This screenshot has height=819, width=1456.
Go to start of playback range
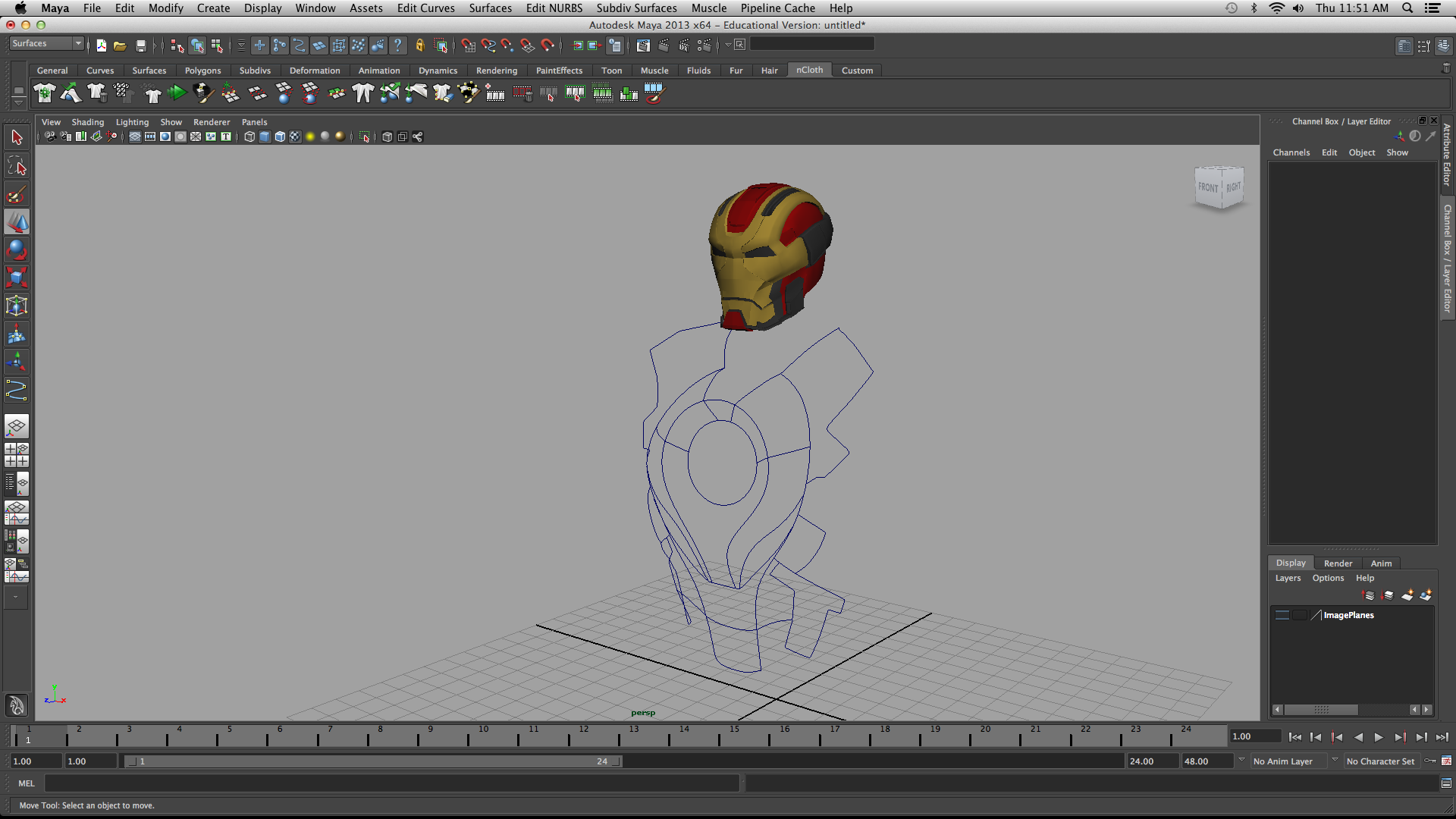[x=1295, y=737]
